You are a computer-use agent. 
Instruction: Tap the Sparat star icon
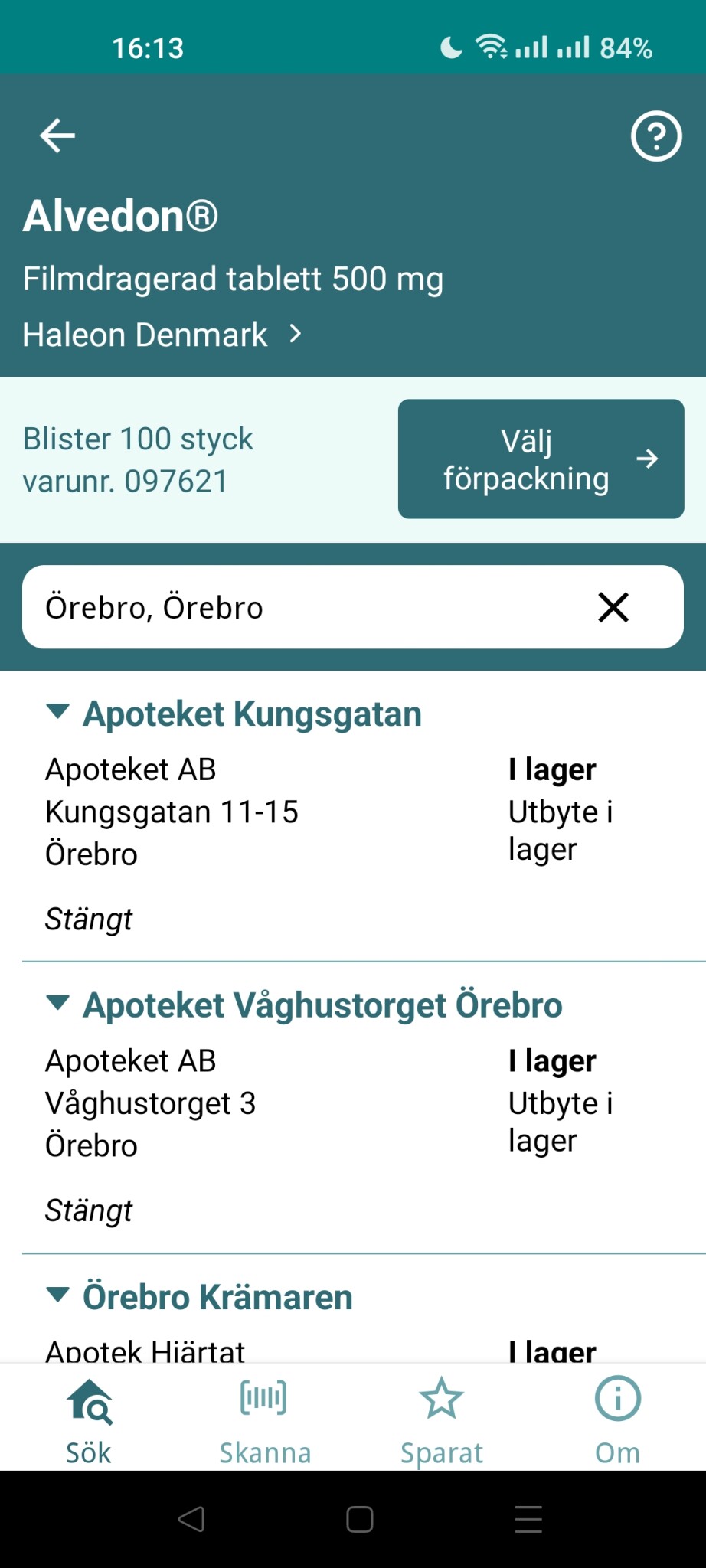(x=442, y=1398)
